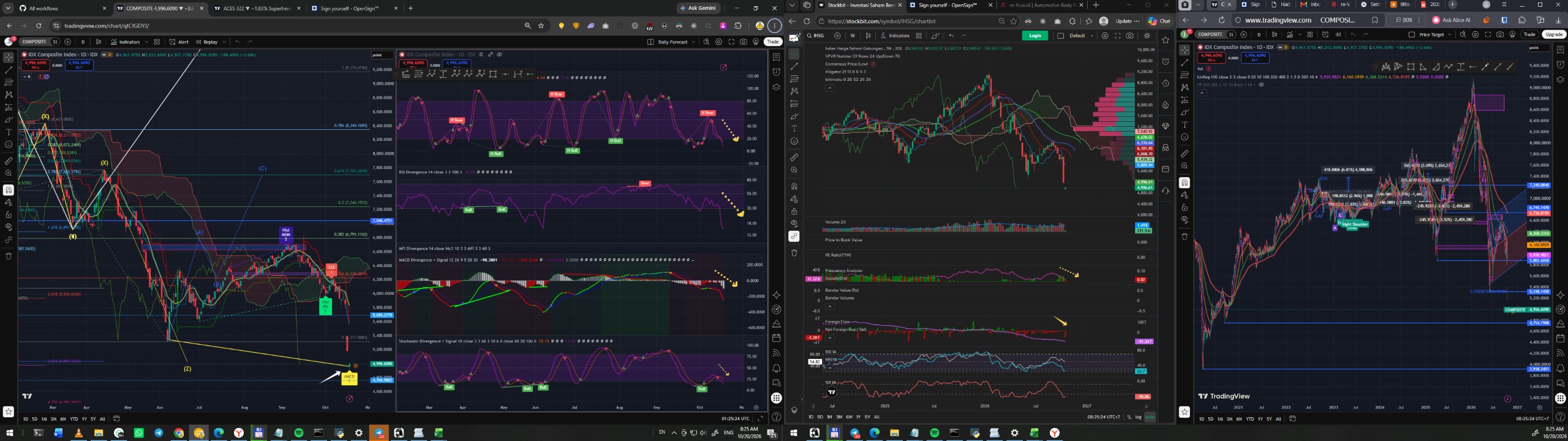
Task: Delete drawings with trash icon in left TradingView window
Action: 9,256
